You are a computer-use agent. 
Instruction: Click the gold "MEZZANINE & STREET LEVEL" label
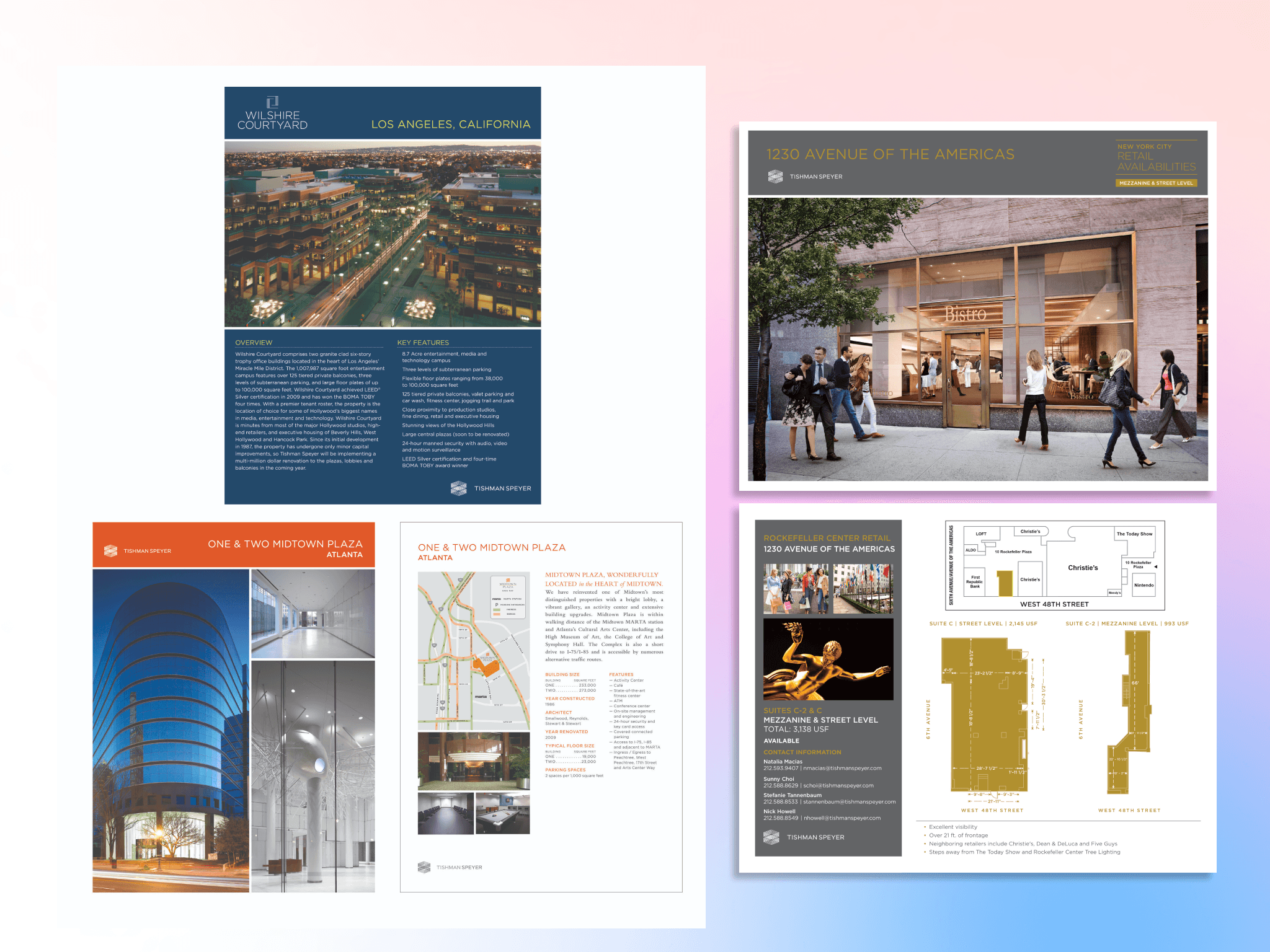point(1156,183)
